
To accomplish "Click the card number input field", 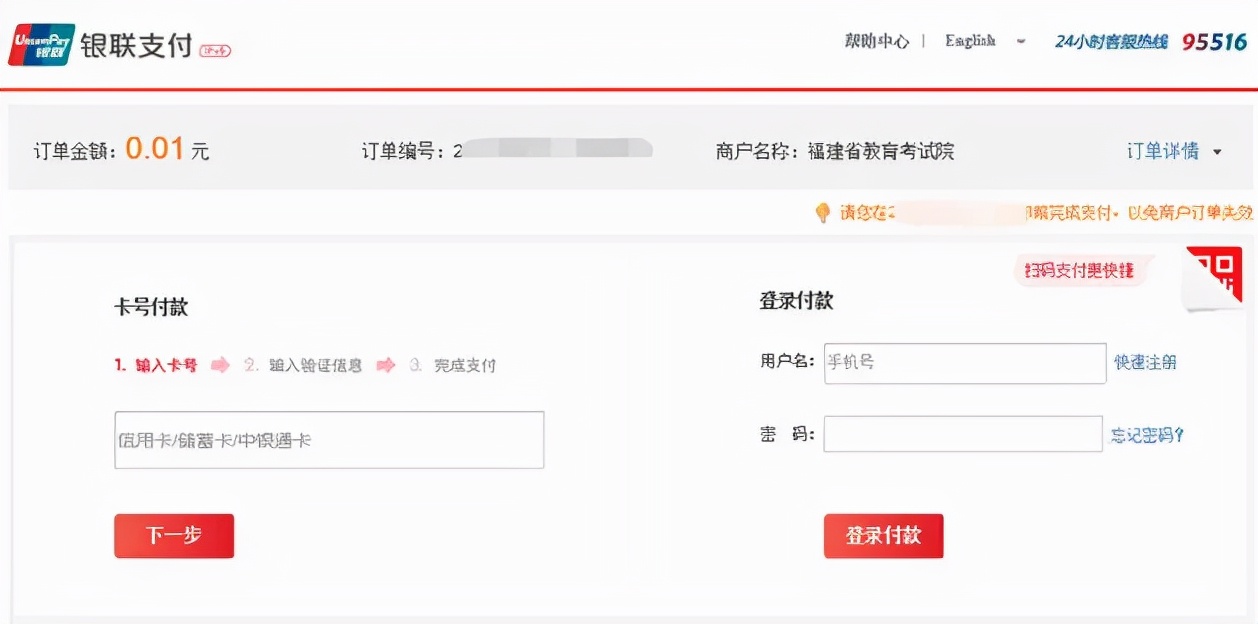I will 326,439.
